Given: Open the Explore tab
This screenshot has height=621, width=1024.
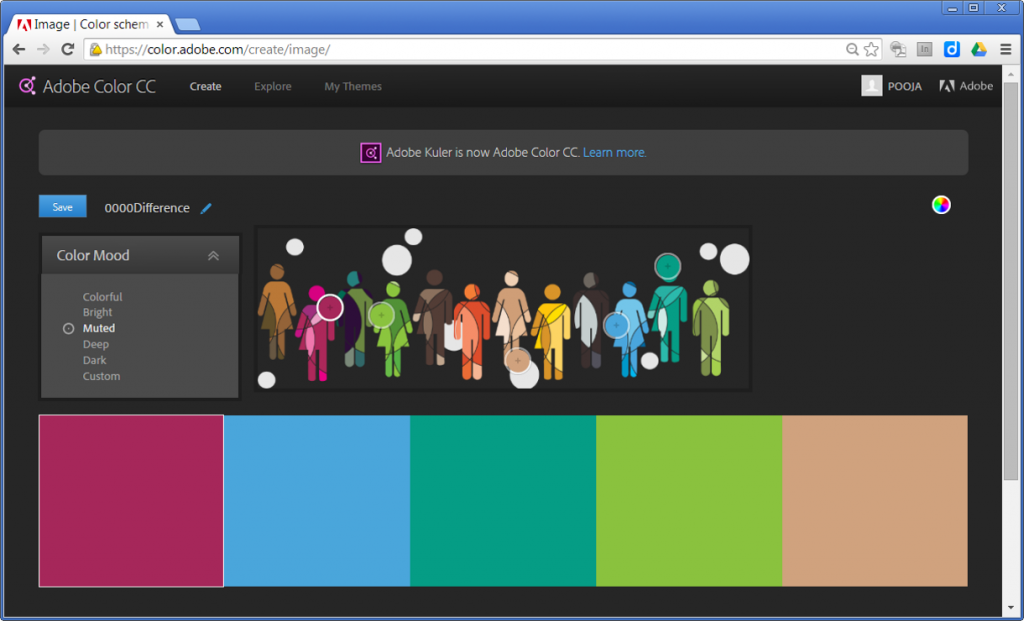Looking at the screenshot, I should point(273,87).
